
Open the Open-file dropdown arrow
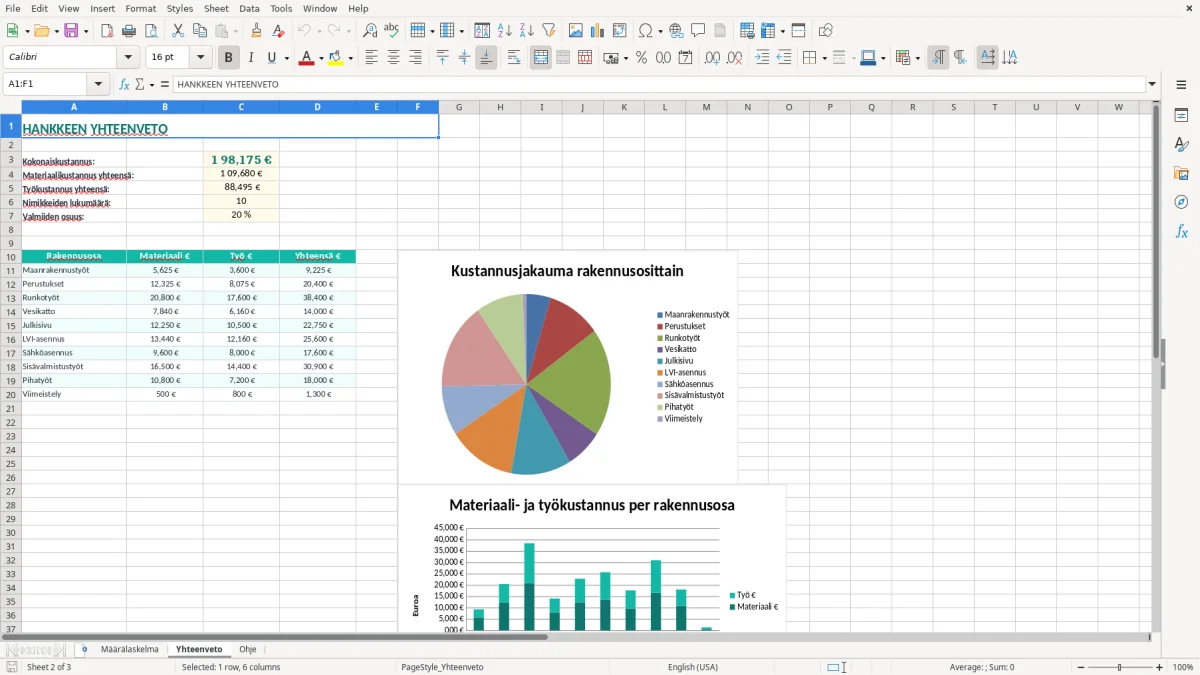[x=56, y=31]
